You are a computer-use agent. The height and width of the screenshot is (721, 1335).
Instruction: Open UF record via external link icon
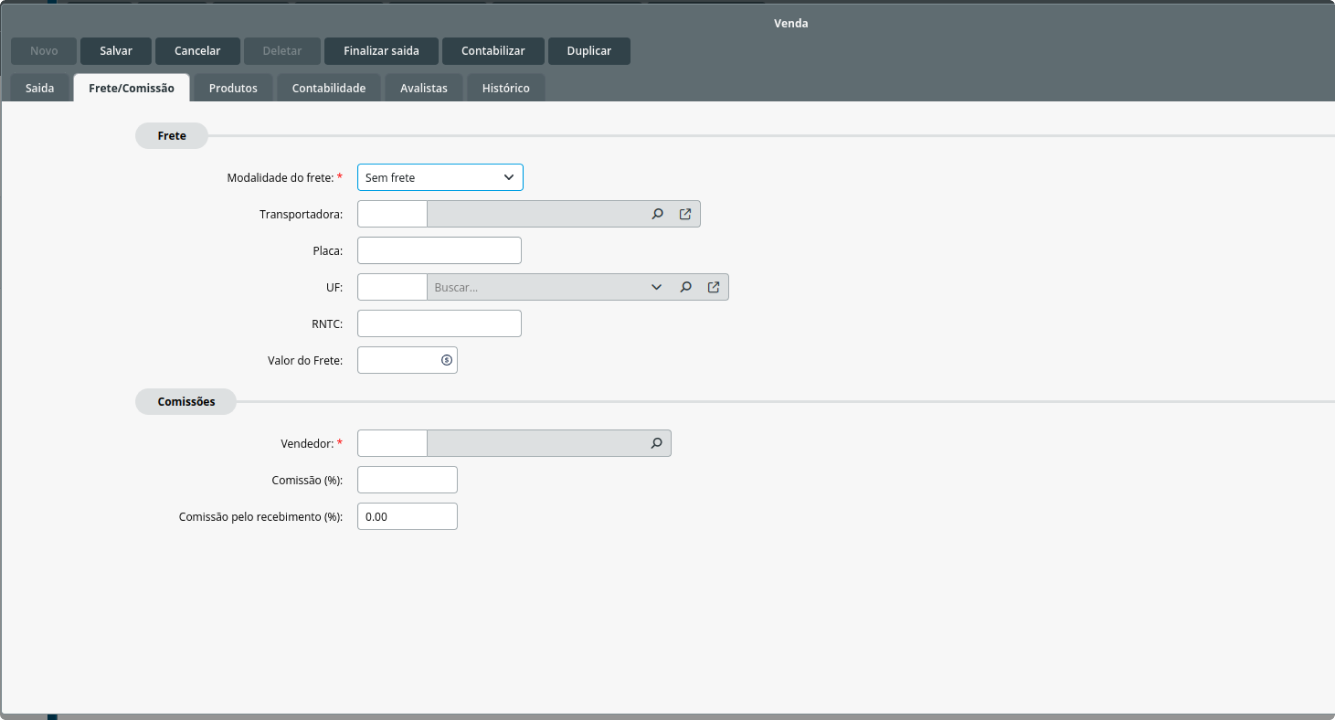(713, 287)
